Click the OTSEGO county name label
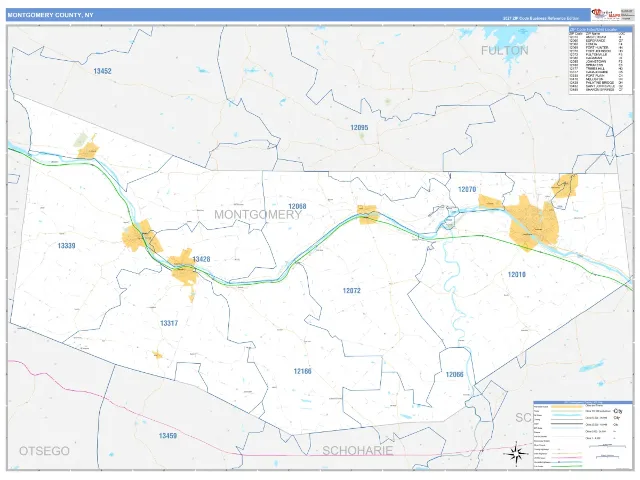The height and width of the screenshot is (480, 640). 44,451
